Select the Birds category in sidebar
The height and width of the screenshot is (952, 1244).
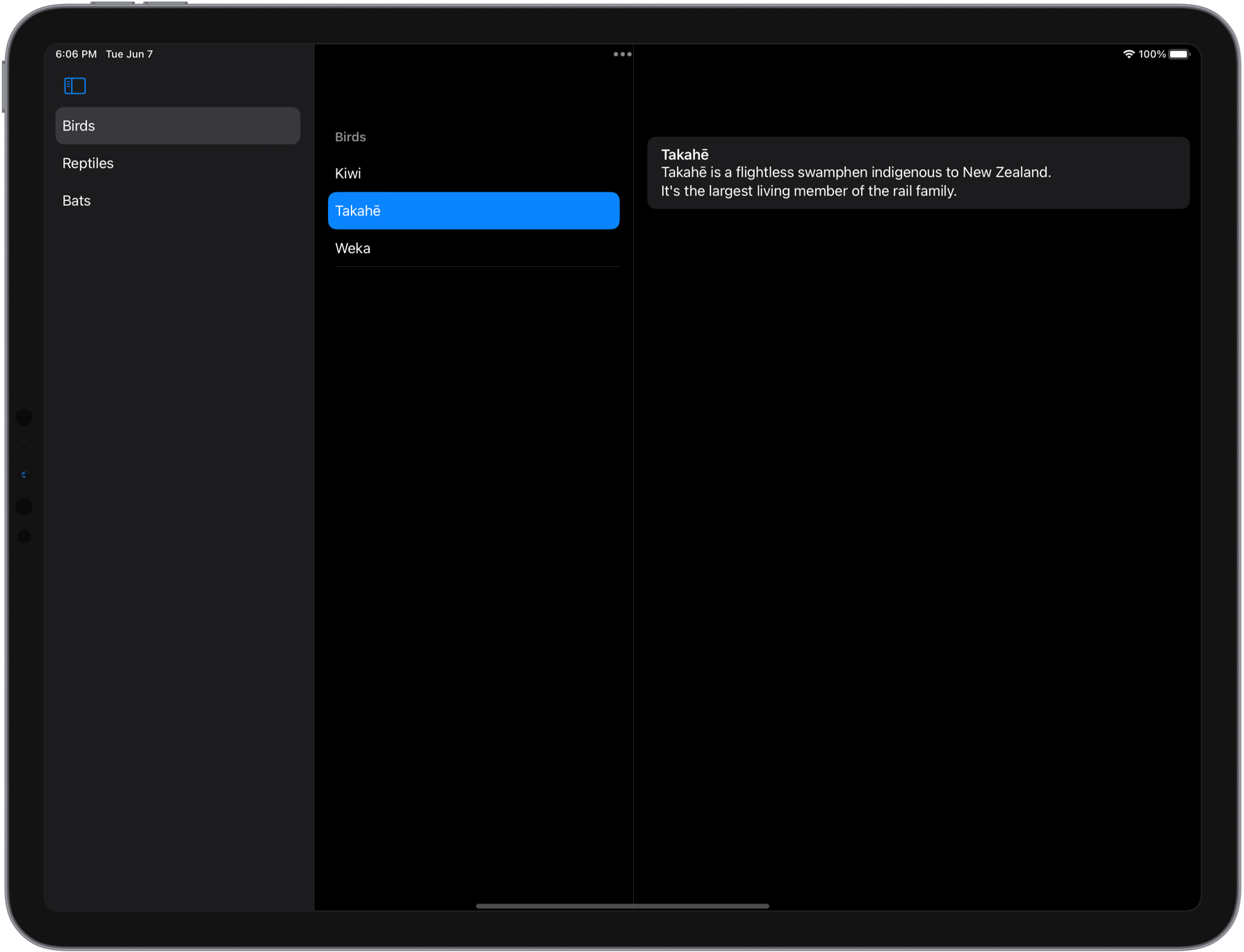click(x=177, y=125)
